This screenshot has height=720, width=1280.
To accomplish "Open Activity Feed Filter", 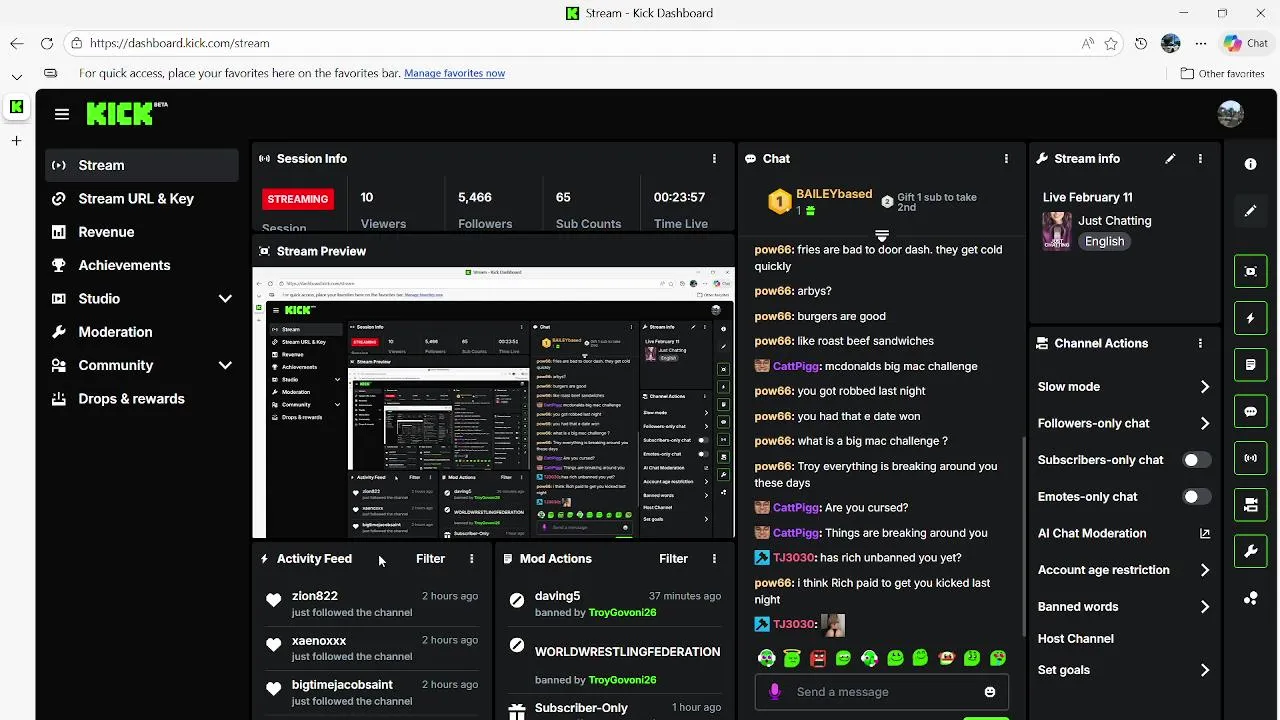I will point(430,559).
